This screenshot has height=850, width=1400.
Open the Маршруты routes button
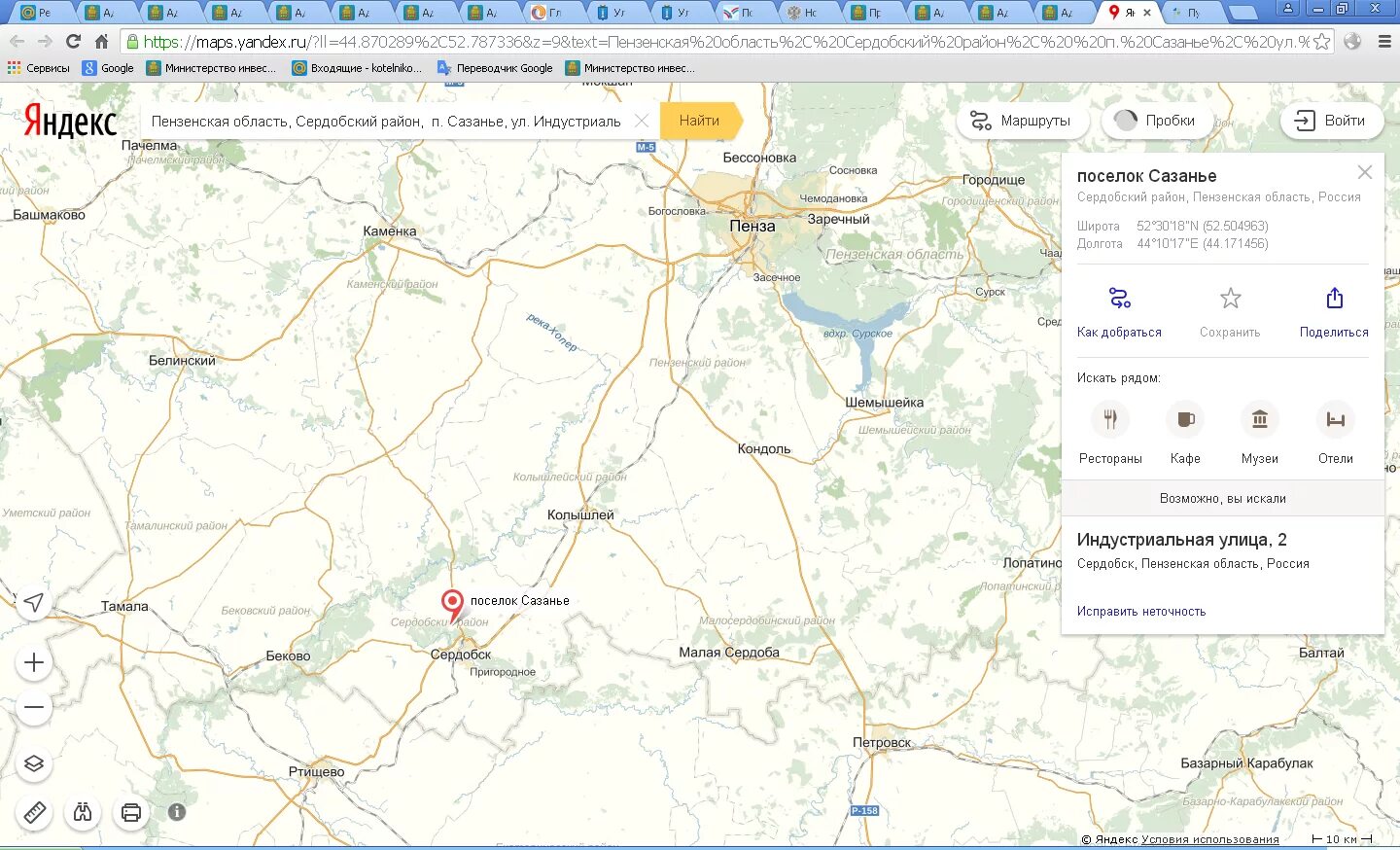pyautogui.click(x=1021, y=121)
